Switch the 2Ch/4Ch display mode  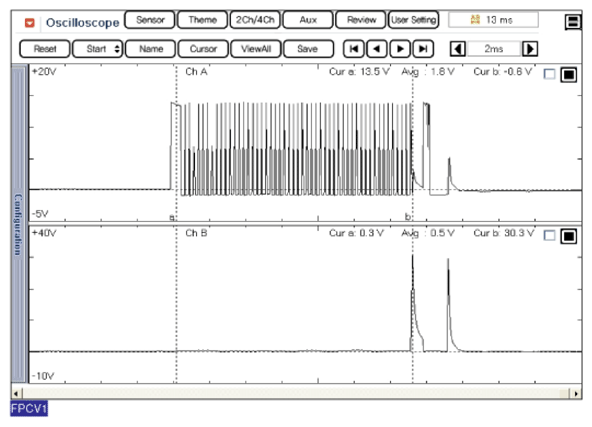(x=255, y=20)
